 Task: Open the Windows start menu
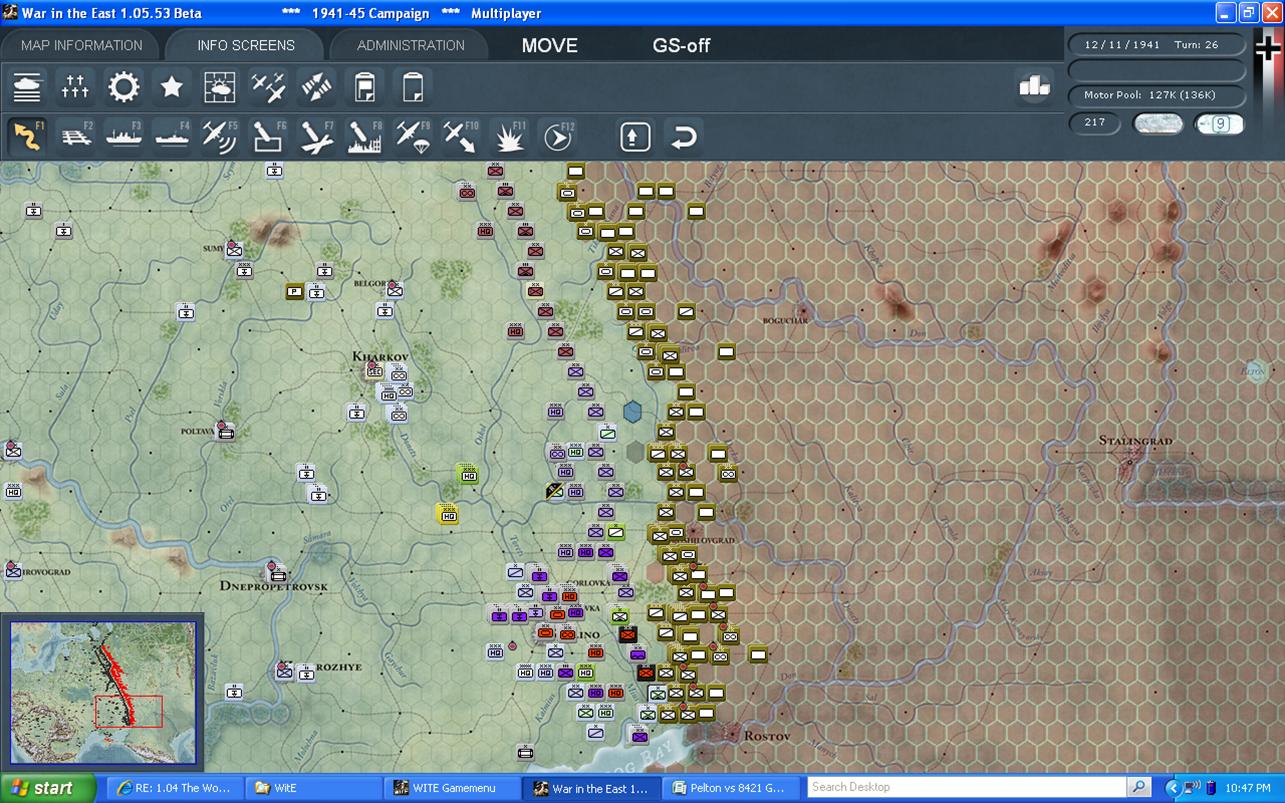point(48,788)
